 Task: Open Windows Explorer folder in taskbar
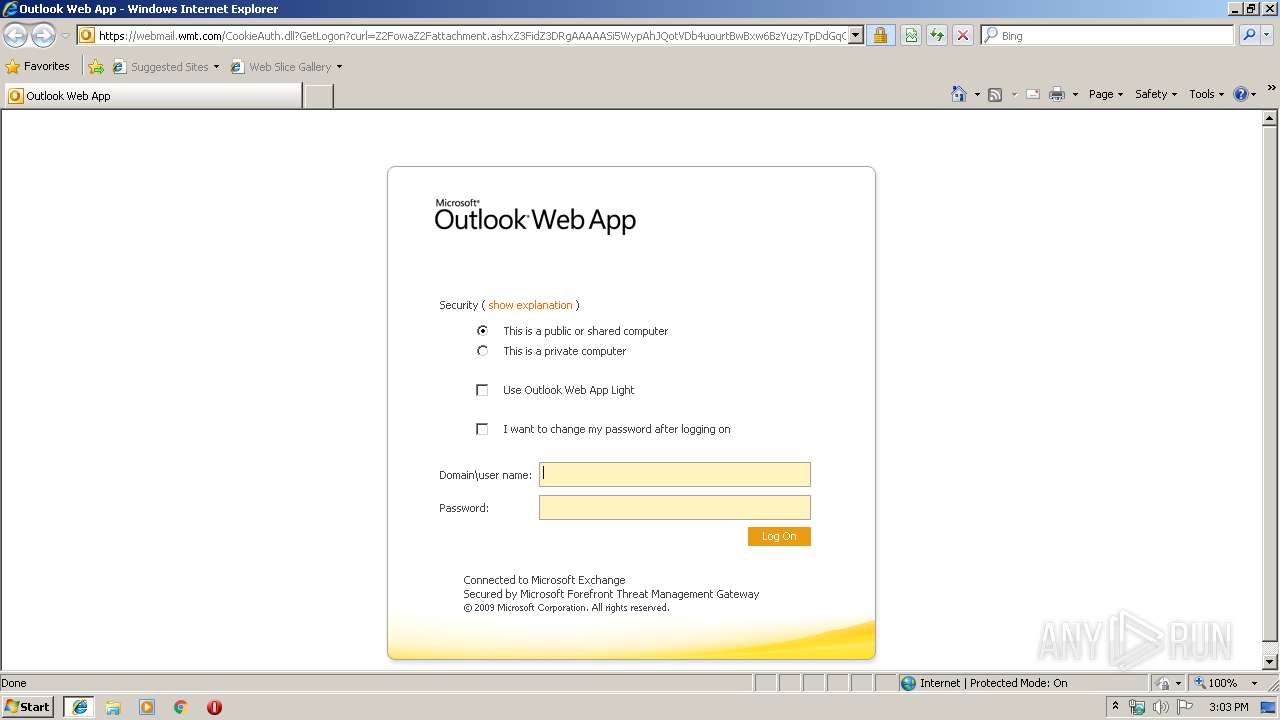[x=113, y=707]
